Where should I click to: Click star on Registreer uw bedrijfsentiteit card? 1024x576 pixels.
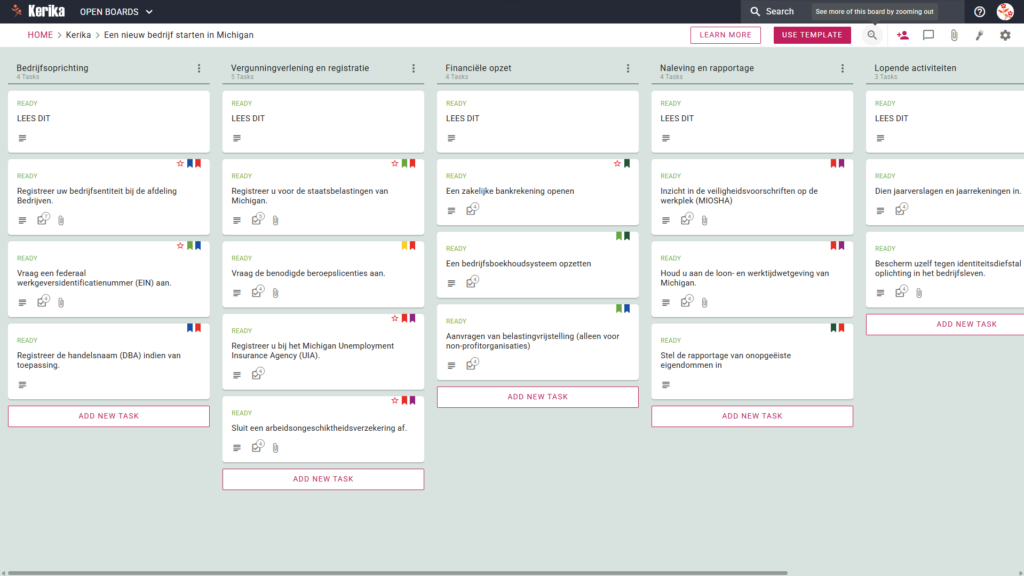[180, 163]
